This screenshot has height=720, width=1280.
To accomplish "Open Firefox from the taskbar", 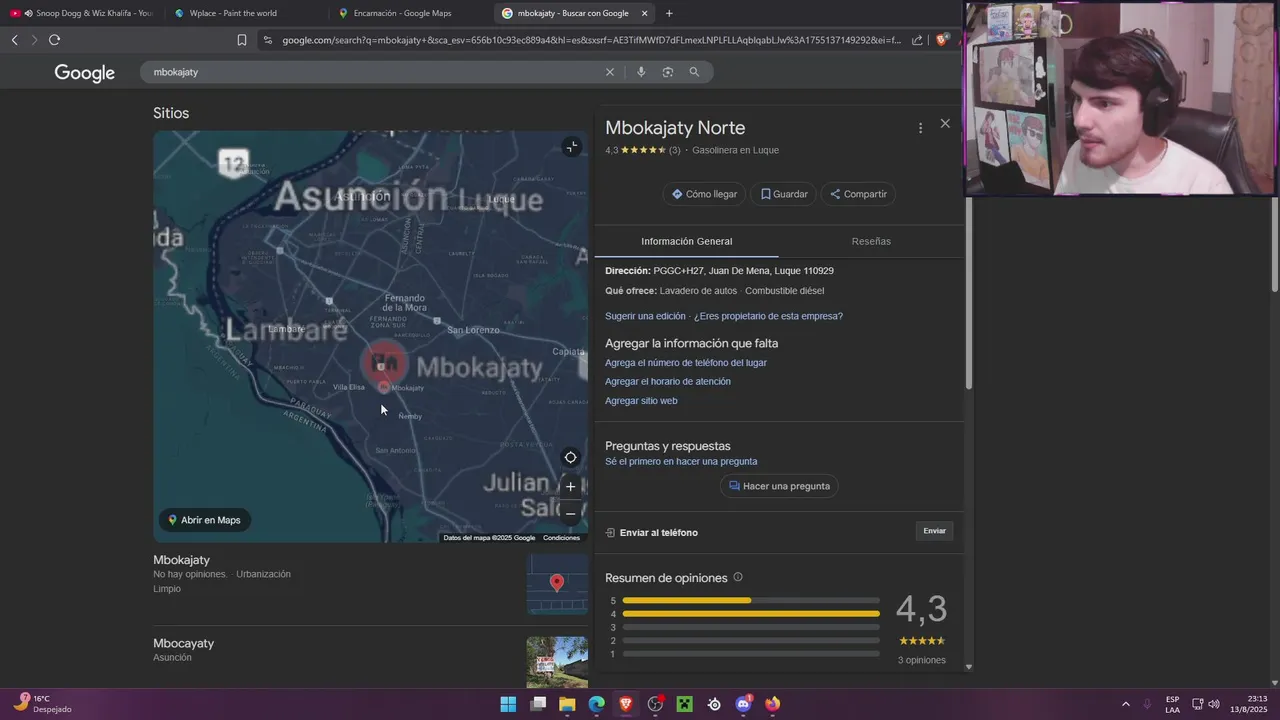I will click(772, 704).
